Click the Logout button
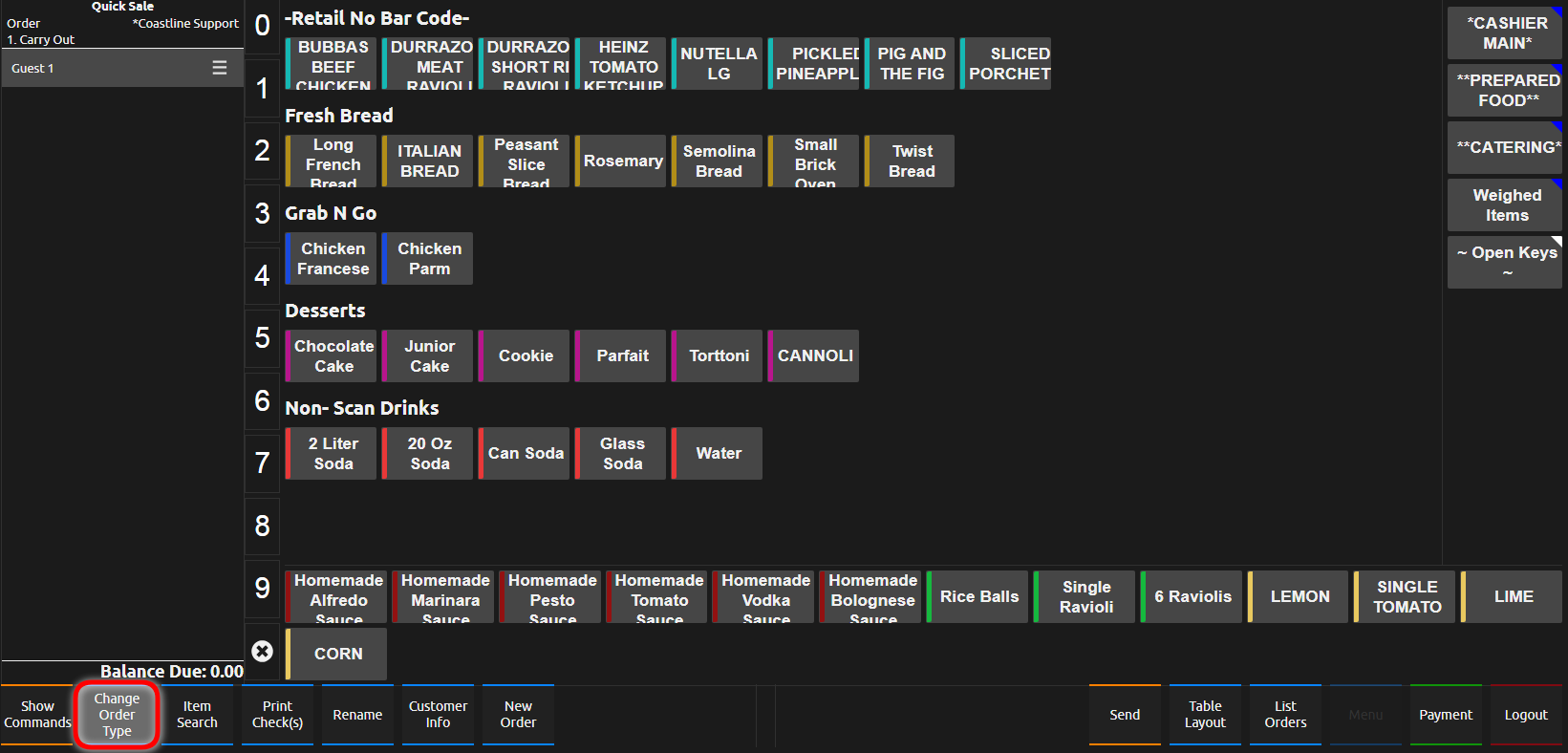The width and height of the screenshot is (1568, 753). tap(1526, 715)
